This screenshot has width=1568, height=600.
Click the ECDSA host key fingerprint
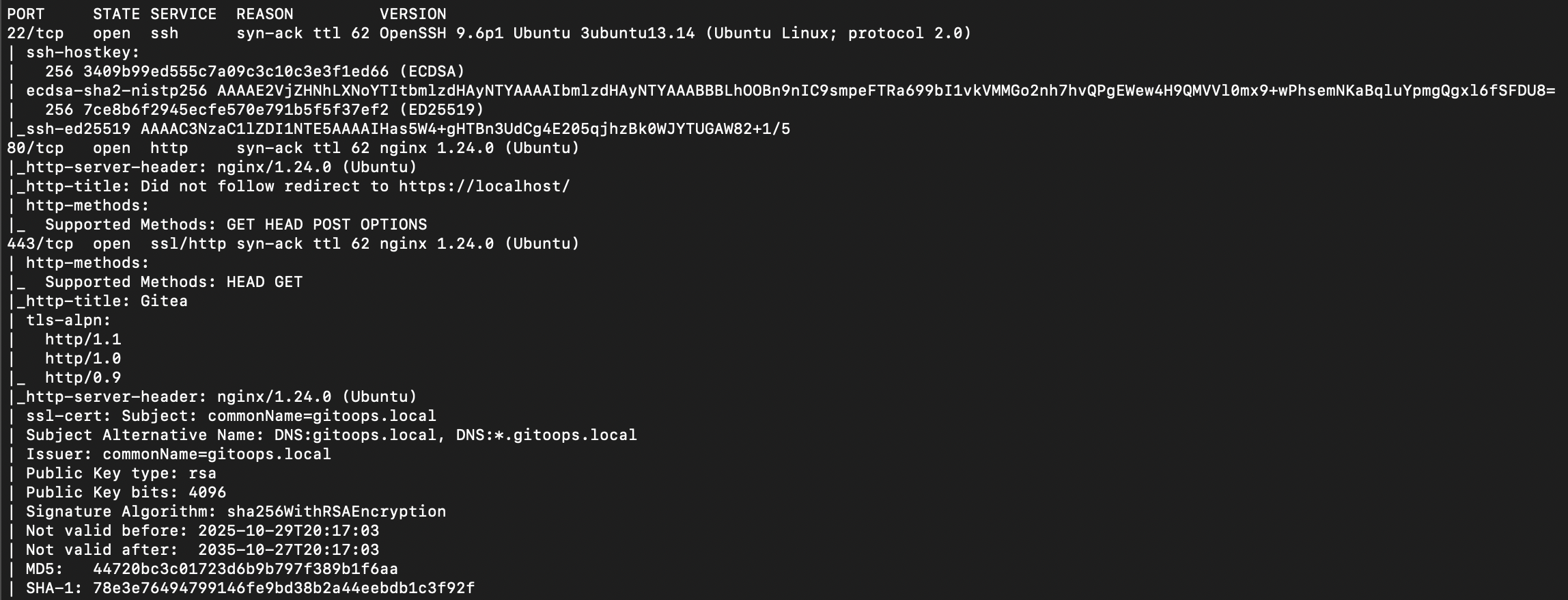236,72
